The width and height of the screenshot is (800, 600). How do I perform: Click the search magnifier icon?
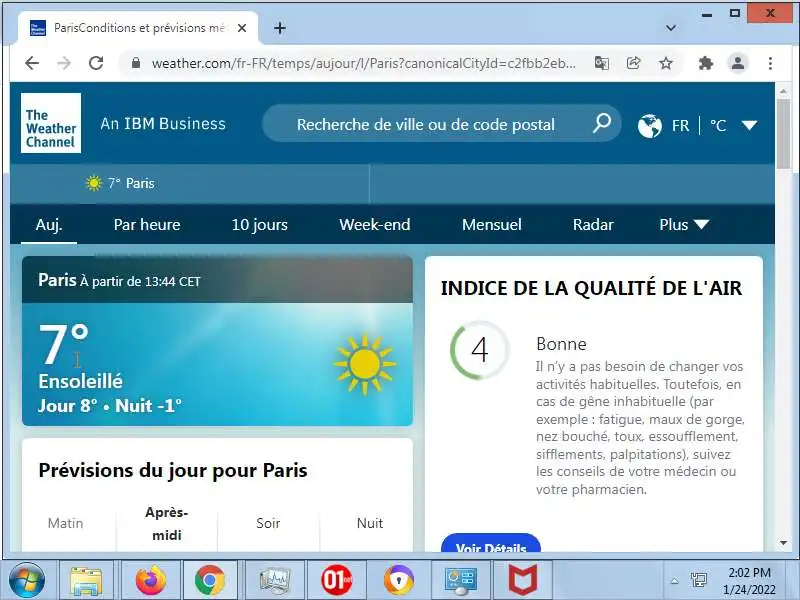coord(602,123)
